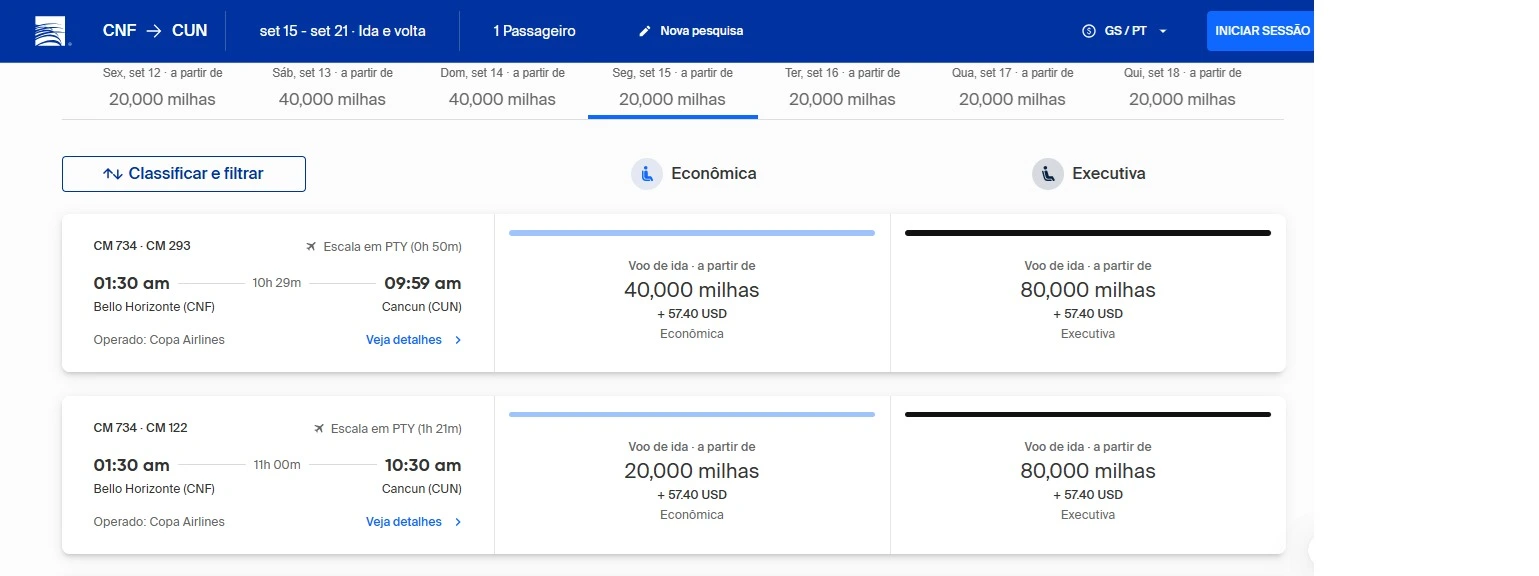Click the 10:30 am arrival time

(423, 465)
